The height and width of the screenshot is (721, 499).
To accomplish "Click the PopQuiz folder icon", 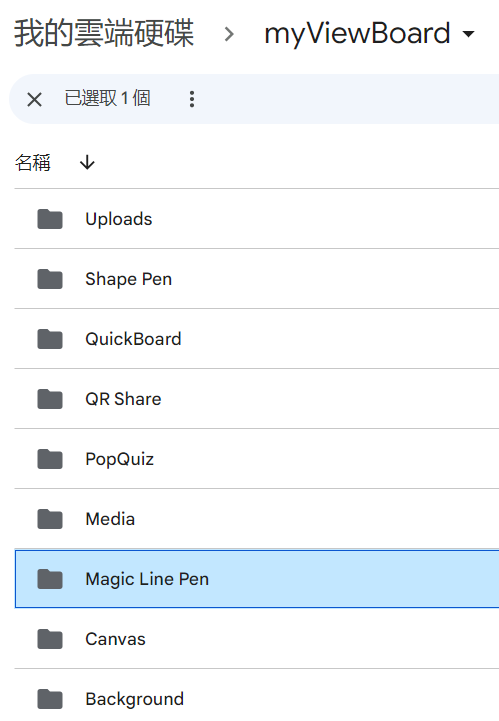I will [50, 459].
